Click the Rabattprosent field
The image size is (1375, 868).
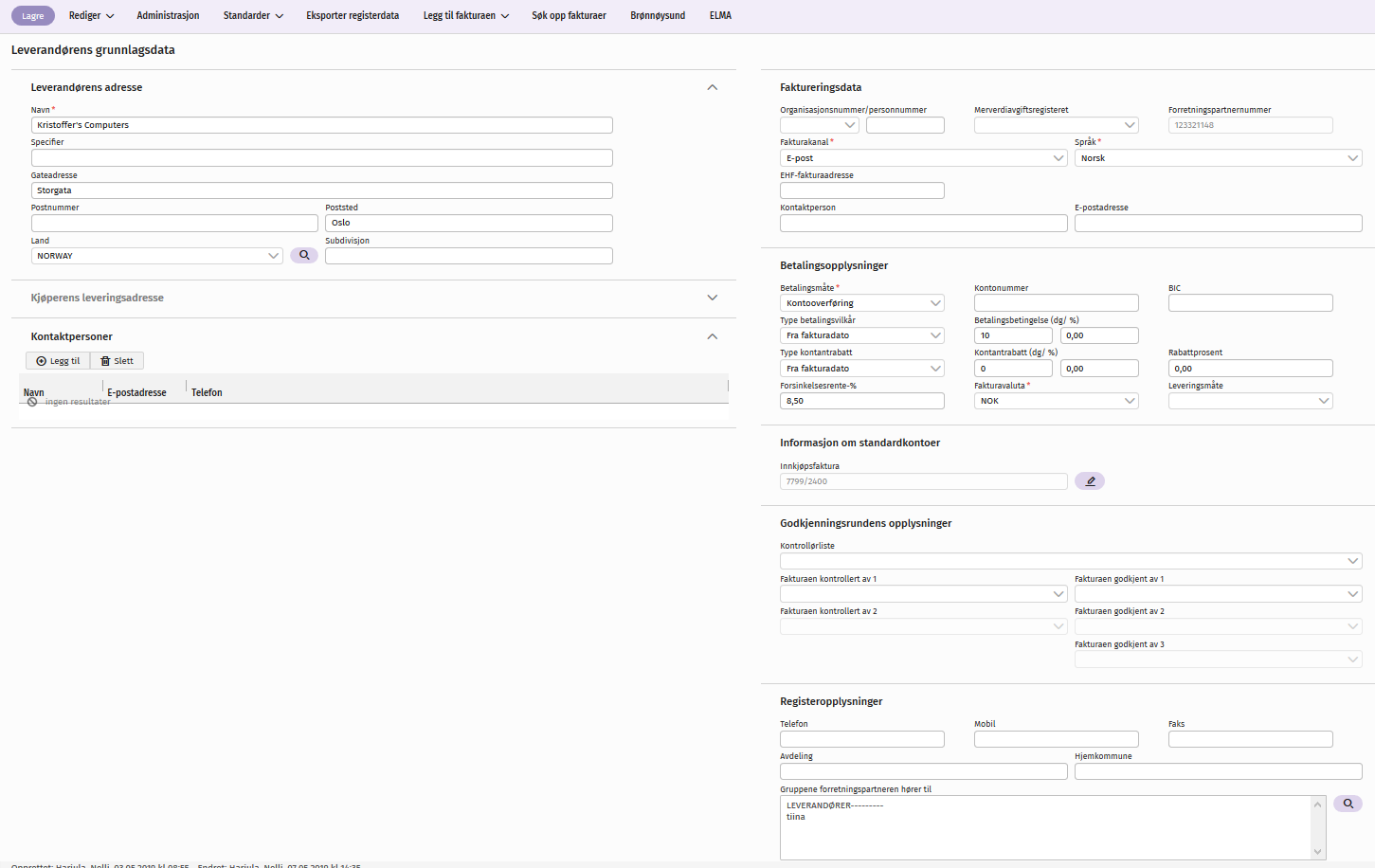pyautogui.click(x=1251, y=369)
